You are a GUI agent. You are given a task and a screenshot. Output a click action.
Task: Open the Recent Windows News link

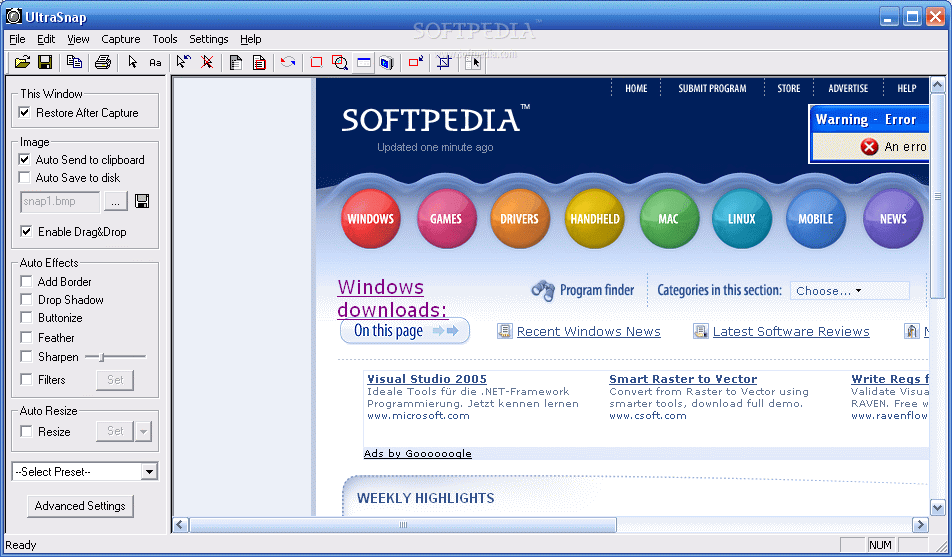tap(588, 332)
